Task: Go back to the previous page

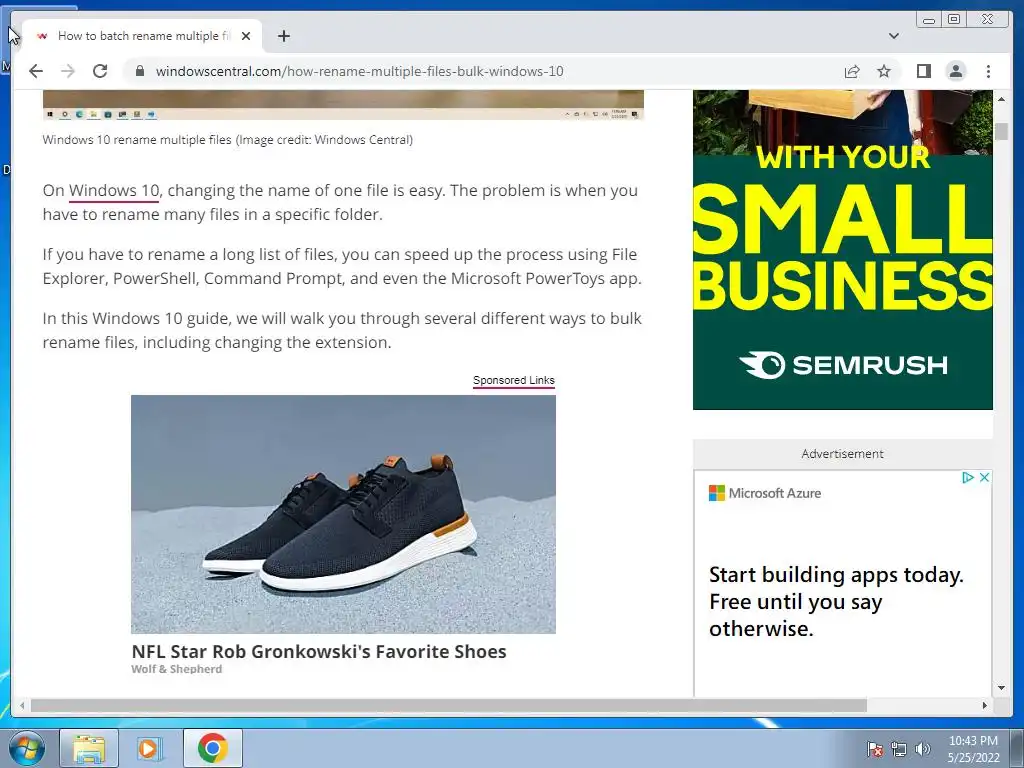Action: coord(36,71)
